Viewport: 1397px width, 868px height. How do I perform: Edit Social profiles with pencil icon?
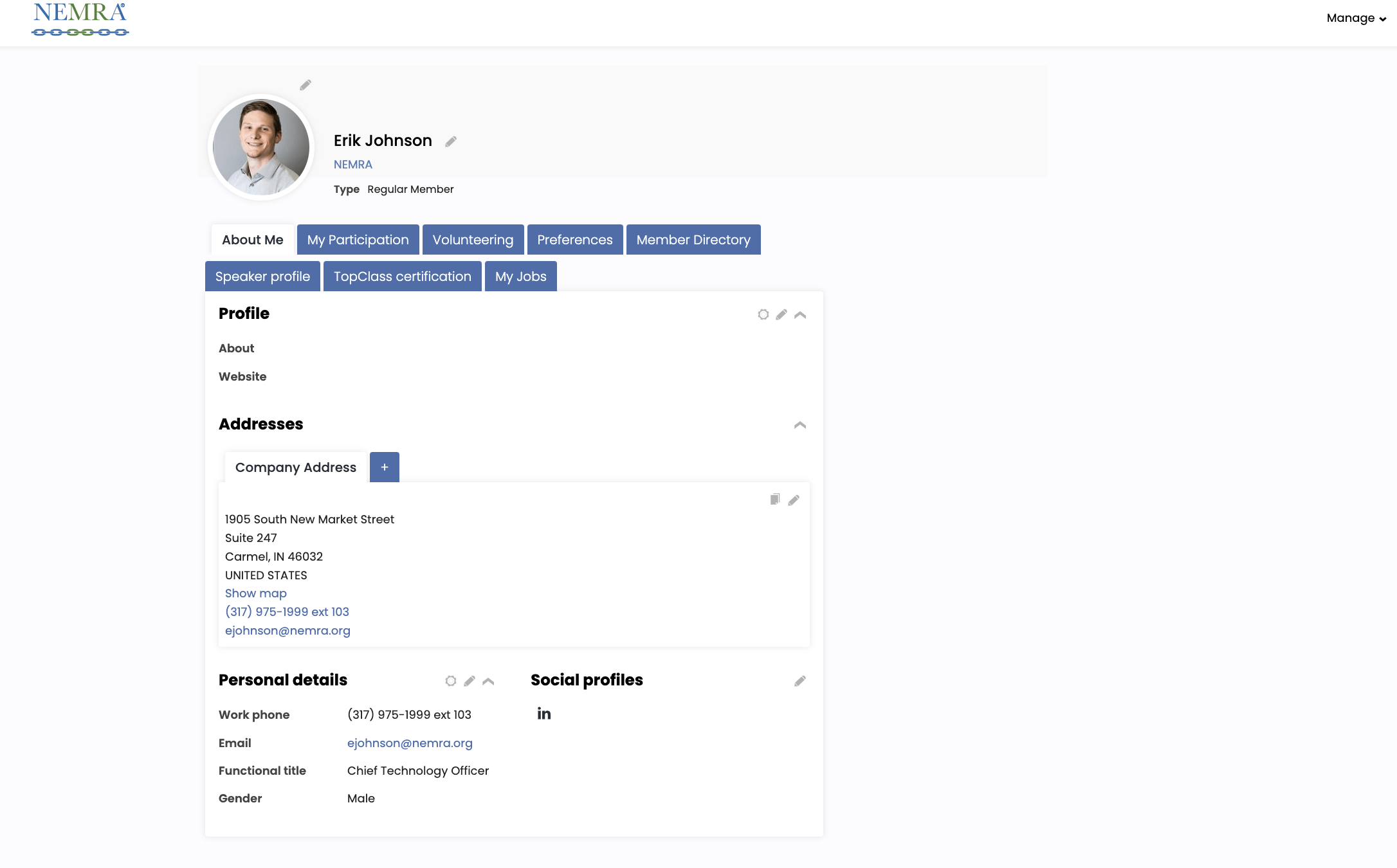point(800,681)
